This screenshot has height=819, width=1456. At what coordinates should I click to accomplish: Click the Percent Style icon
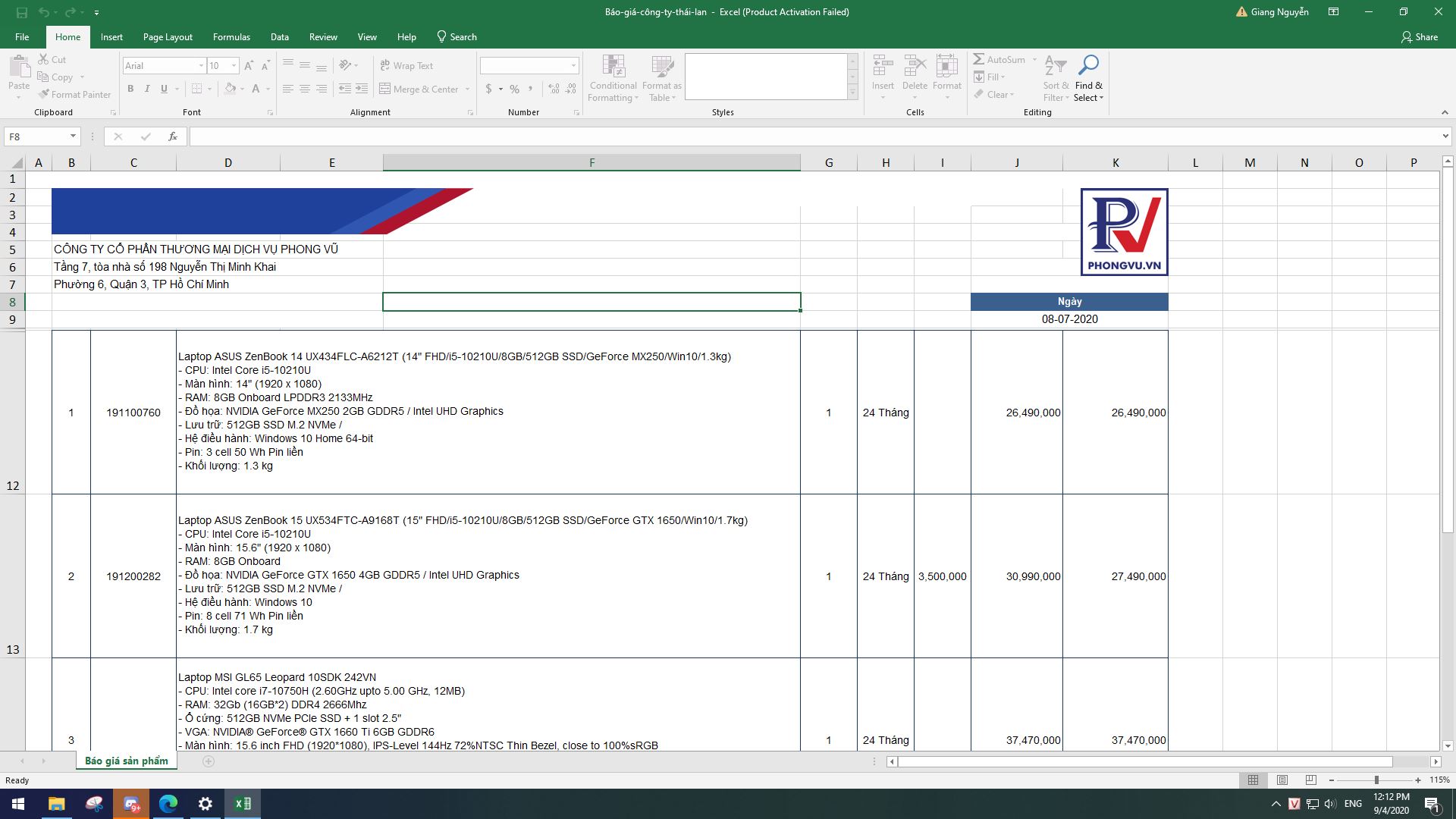(x=514, y=89)
